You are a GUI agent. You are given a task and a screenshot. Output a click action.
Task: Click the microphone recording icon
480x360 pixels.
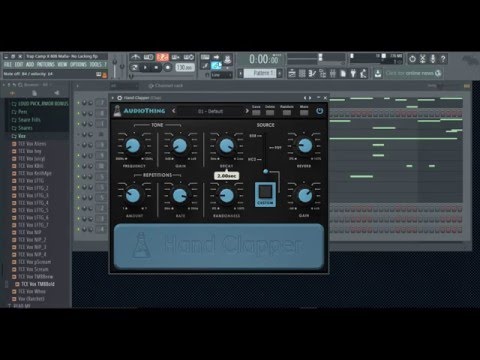(x=433, y=59)
